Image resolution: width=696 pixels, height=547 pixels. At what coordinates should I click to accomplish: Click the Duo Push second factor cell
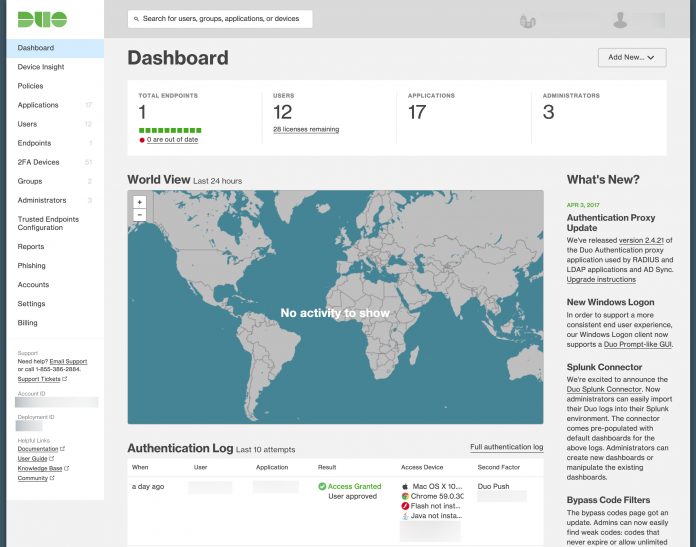pos(493,486)
